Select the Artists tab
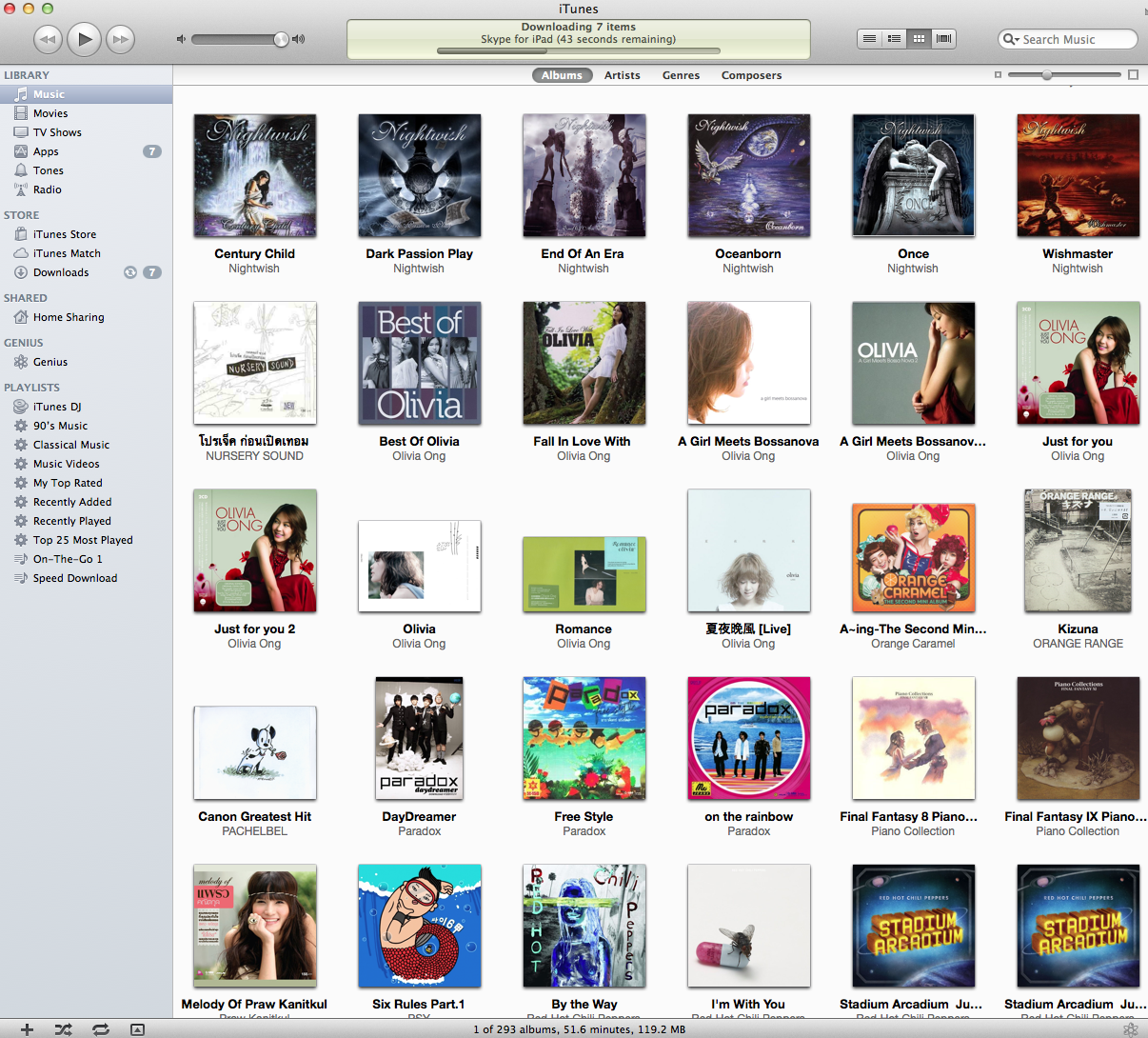1148x1038 pixels. (623, 75)
